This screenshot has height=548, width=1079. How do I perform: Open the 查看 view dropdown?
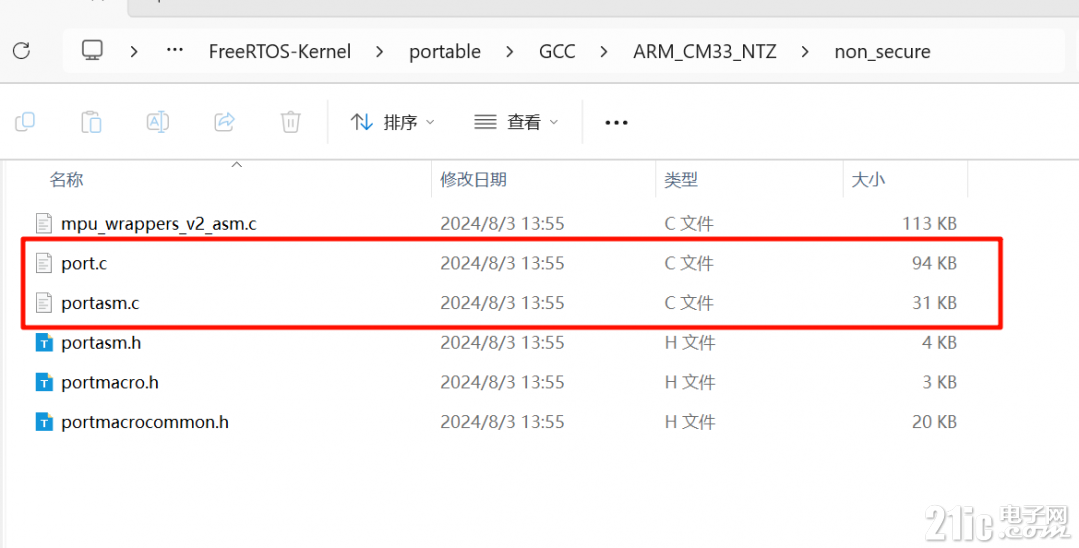pos(516,123)
